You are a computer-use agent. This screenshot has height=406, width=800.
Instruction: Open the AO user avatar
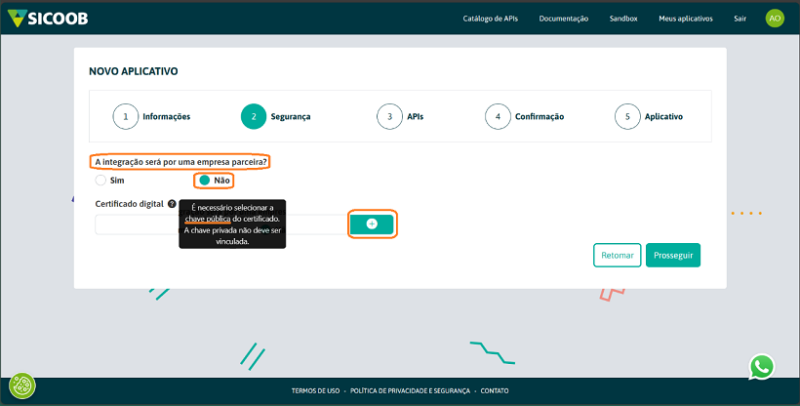click(774, 18)
